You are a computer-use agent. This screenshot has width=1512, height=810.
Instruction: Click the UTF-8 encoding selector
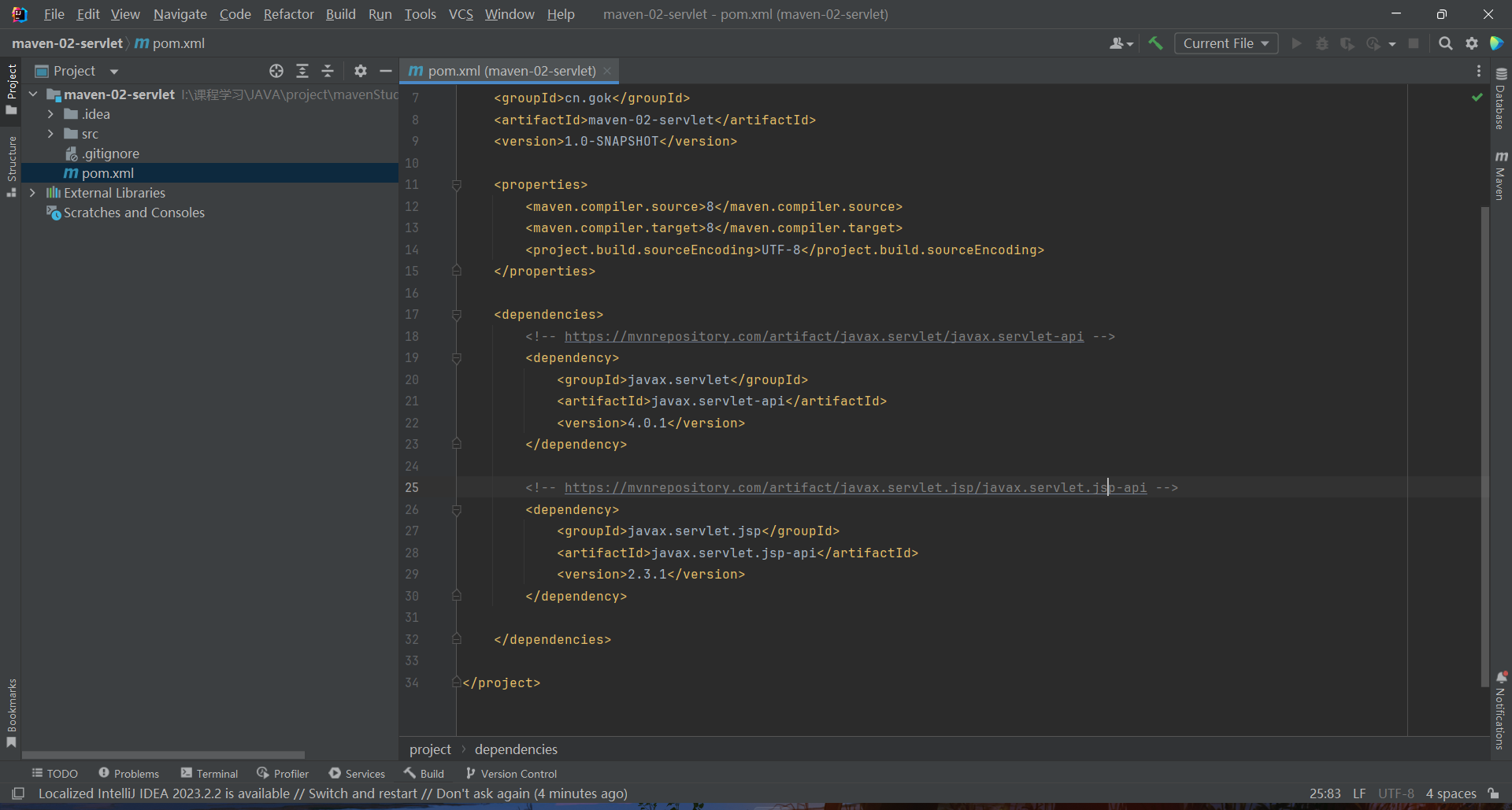(x=1395, y=793)
